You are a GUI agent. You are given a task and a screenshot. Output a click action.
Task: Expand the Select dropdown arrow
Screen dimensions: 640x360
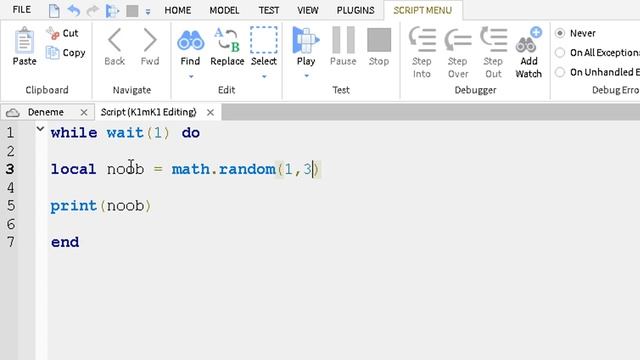click(x=264, y=77)
